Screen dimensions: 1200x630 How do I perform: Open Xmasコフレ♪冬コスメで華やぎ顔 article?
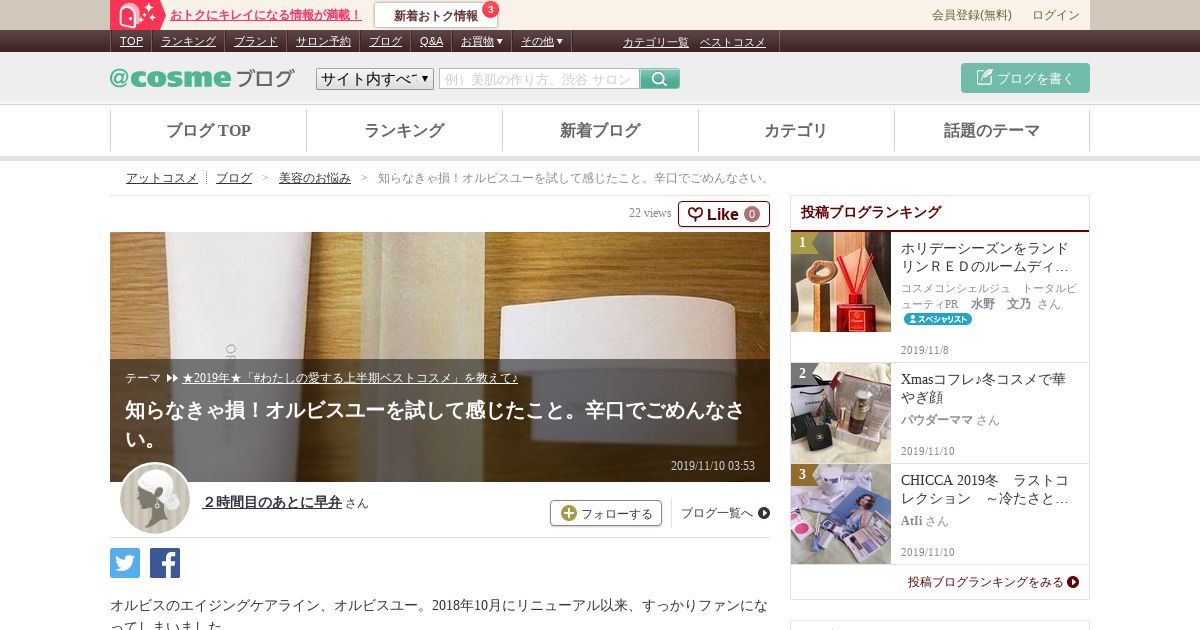[x=985, y=388]
